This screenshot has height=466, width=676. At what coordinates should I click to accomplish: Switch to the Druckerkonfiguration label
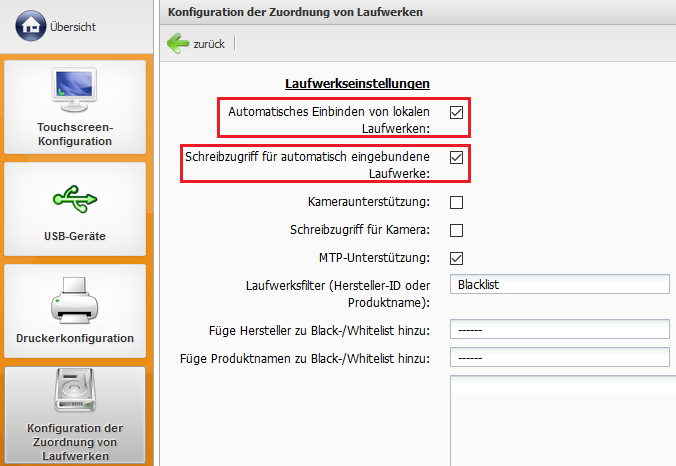pyautogui.click(x=75, y=338)
